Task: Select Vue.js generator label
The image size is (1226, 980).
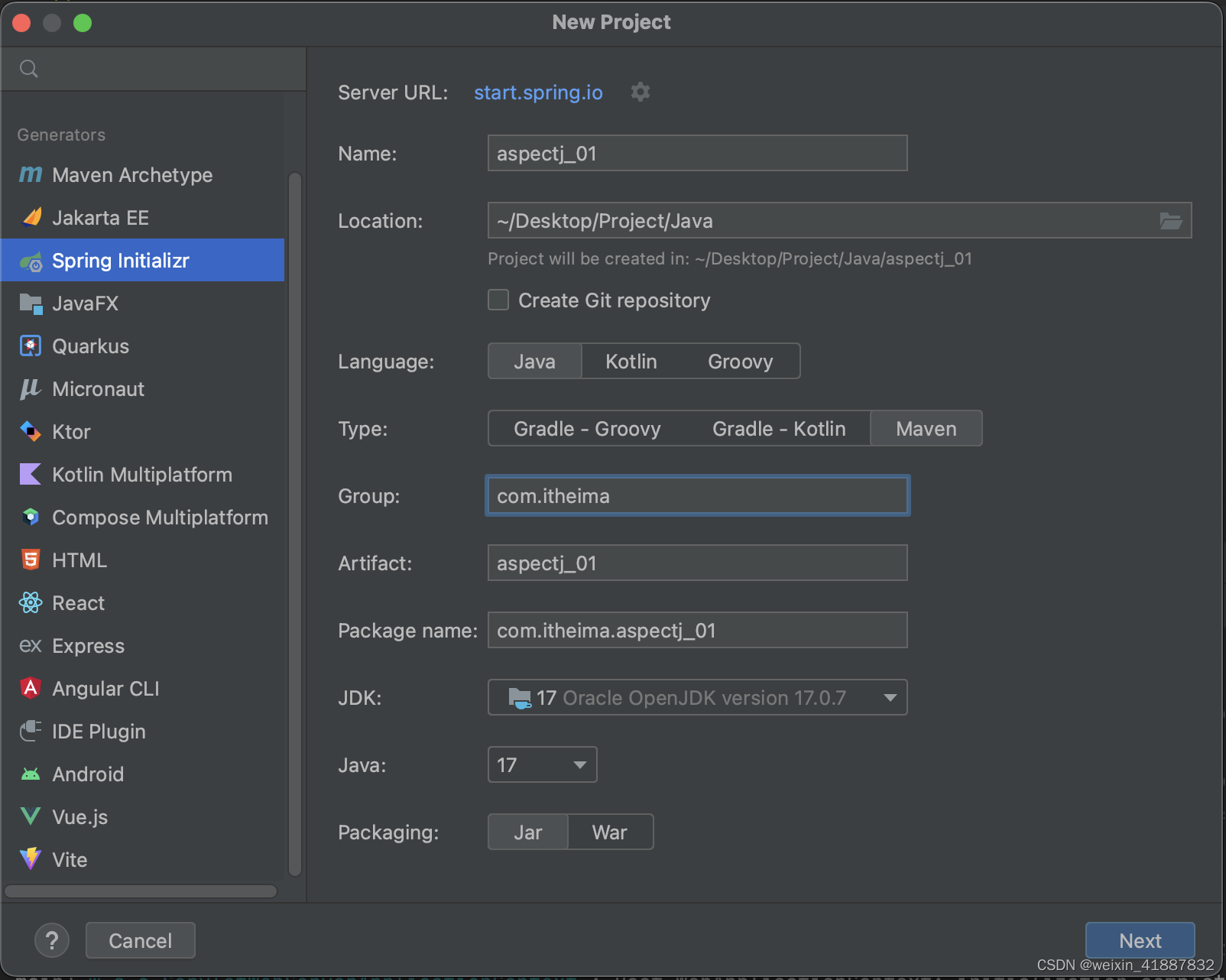Action: tap(79, 817)
